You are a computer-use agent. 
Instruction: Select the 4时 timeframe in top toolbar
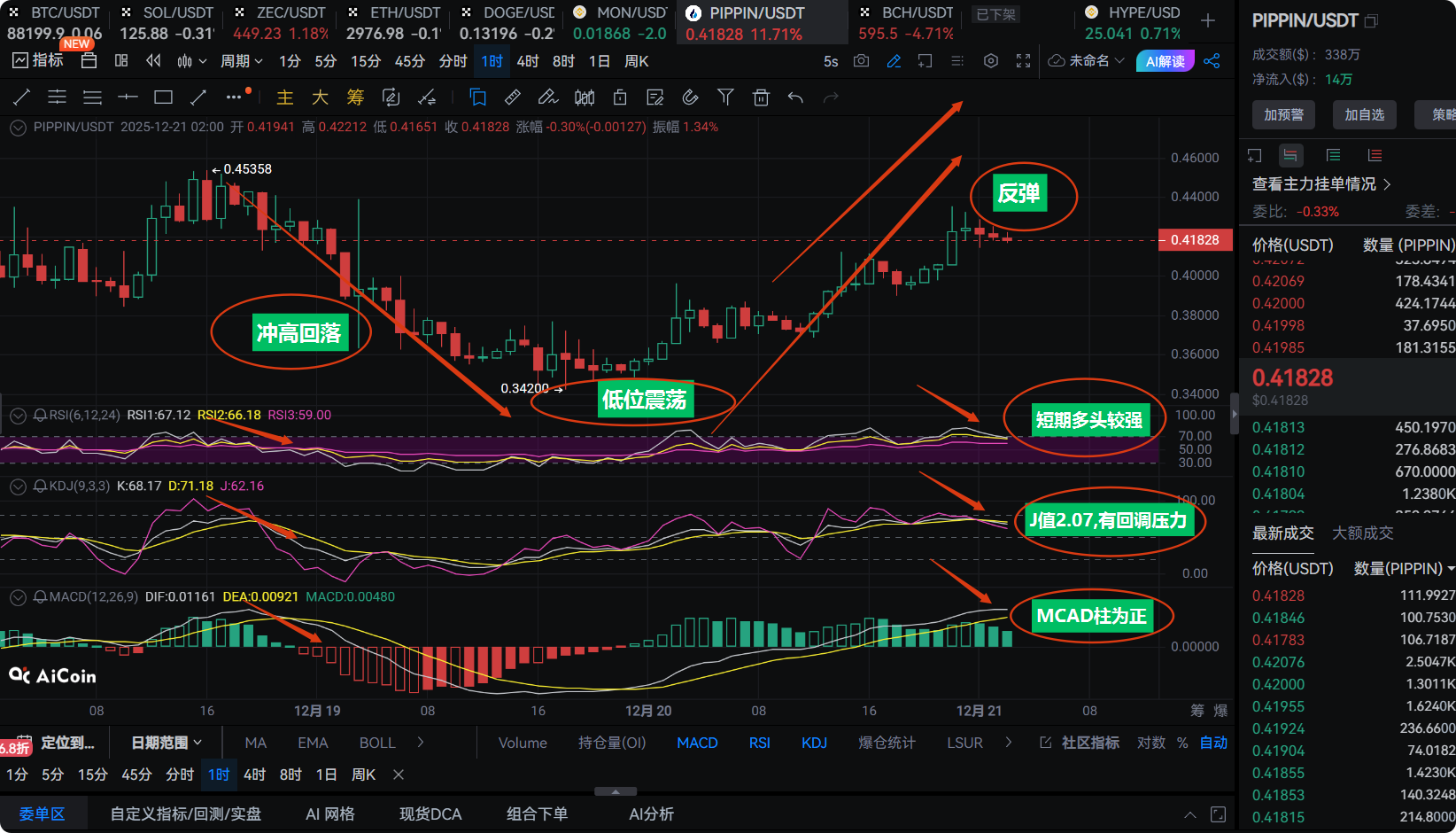(x=528, y=61)
